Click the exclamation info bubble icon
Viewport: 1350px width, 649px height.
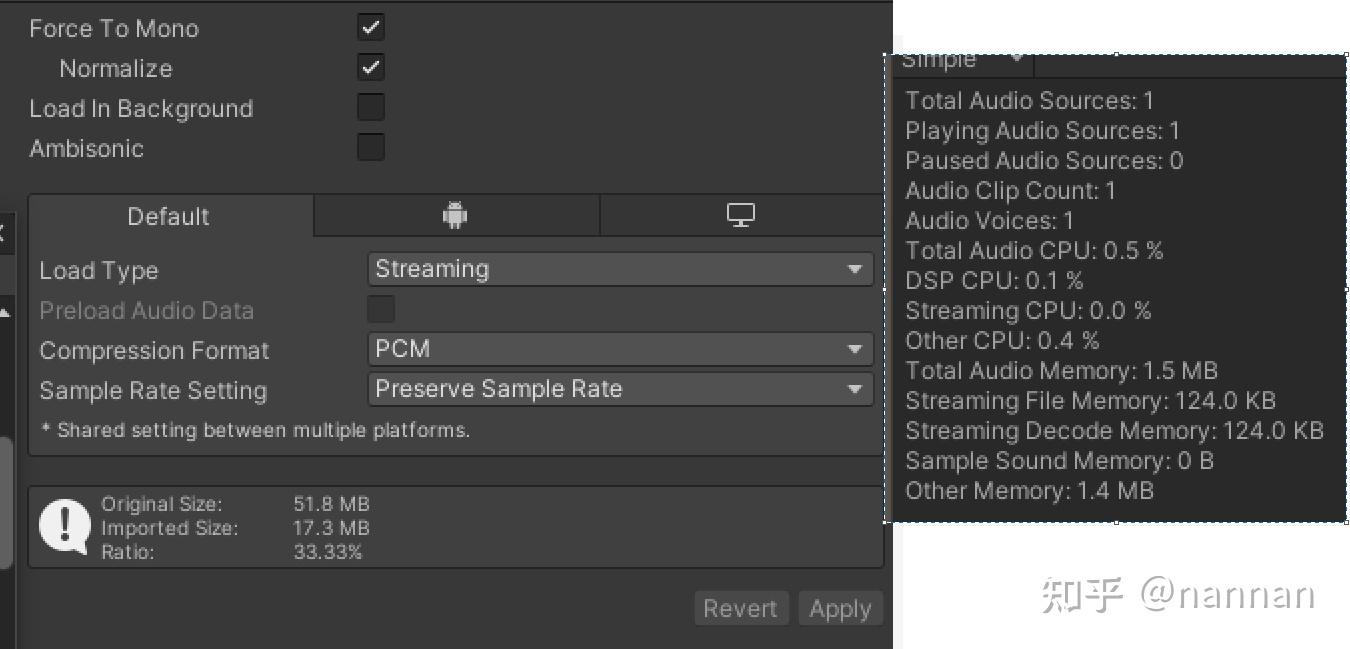65,526
